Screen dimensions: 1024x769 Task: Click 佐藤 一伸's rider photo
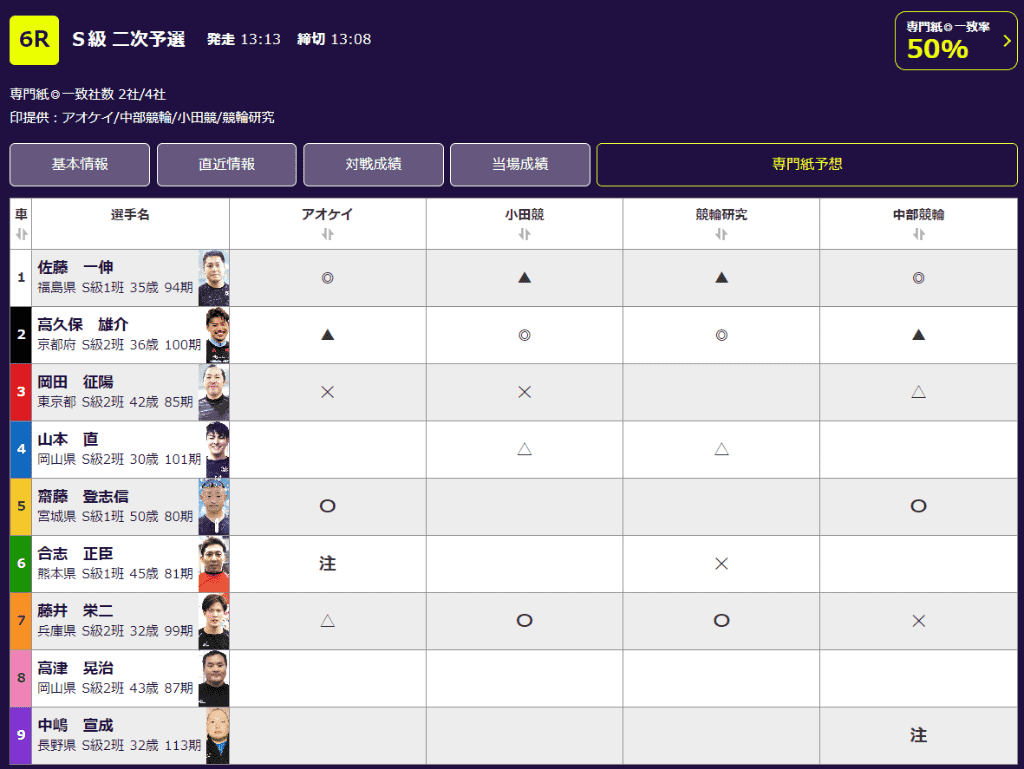214,278
